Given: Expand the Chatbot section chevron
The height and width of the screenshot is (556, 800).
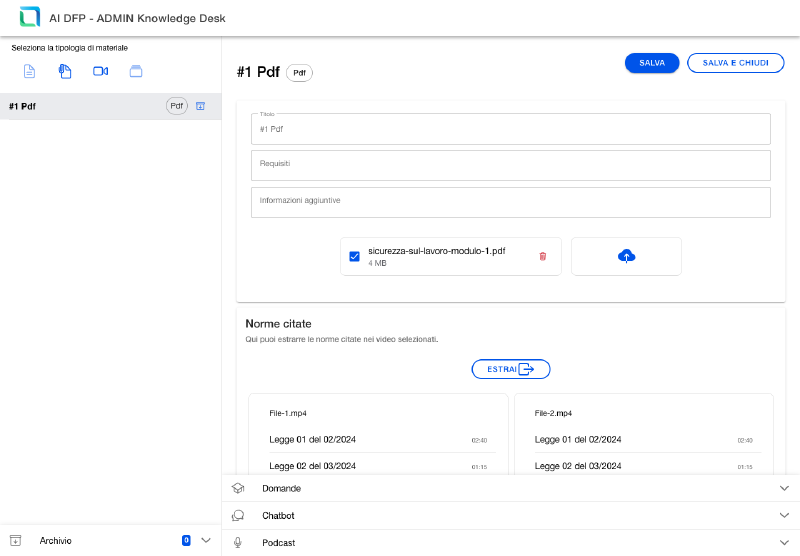Looking at the screenshot, I should [x=785, y=515].
